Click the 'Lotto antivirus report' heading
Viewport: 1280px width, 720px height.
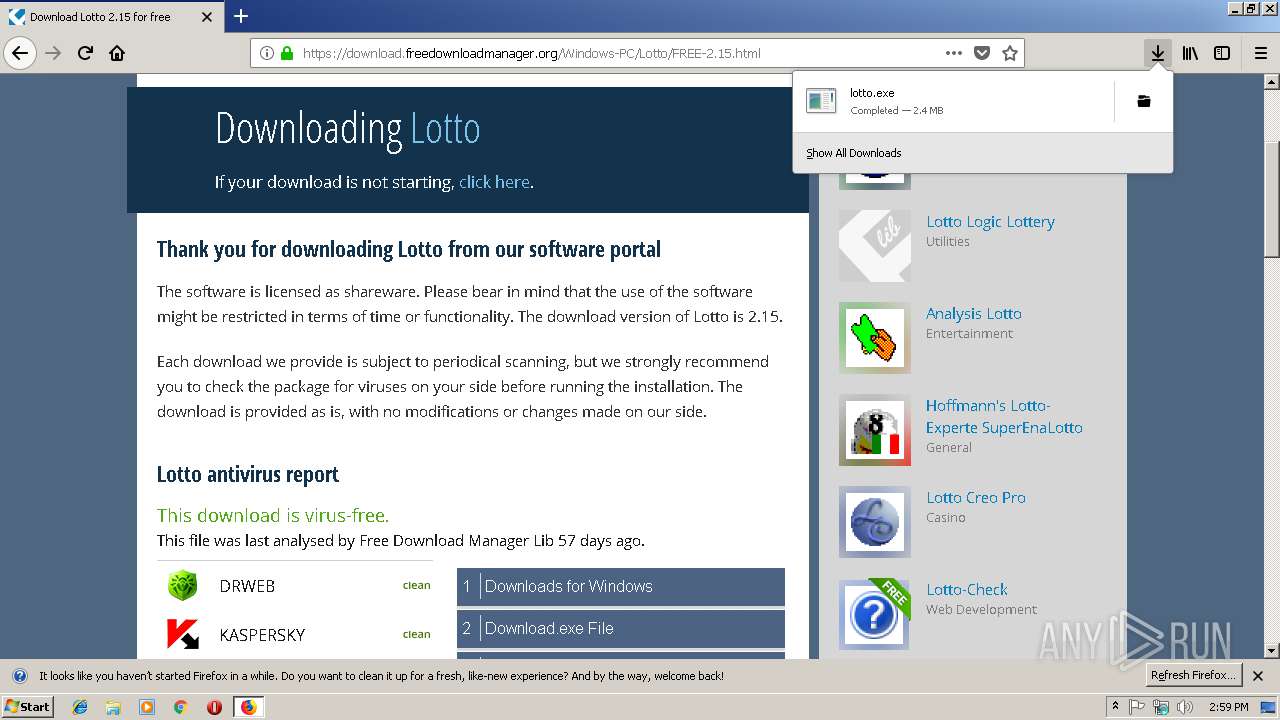point(248,474)
